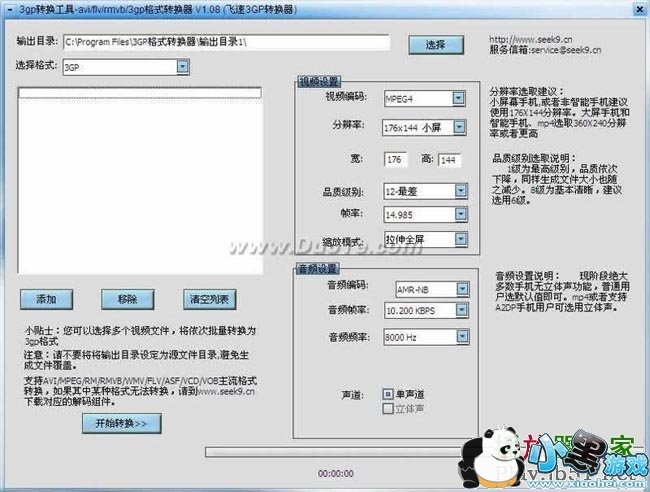Open the http://www.seek9.cn link
This screenshot has width=650, height=492.
[531, 40]
